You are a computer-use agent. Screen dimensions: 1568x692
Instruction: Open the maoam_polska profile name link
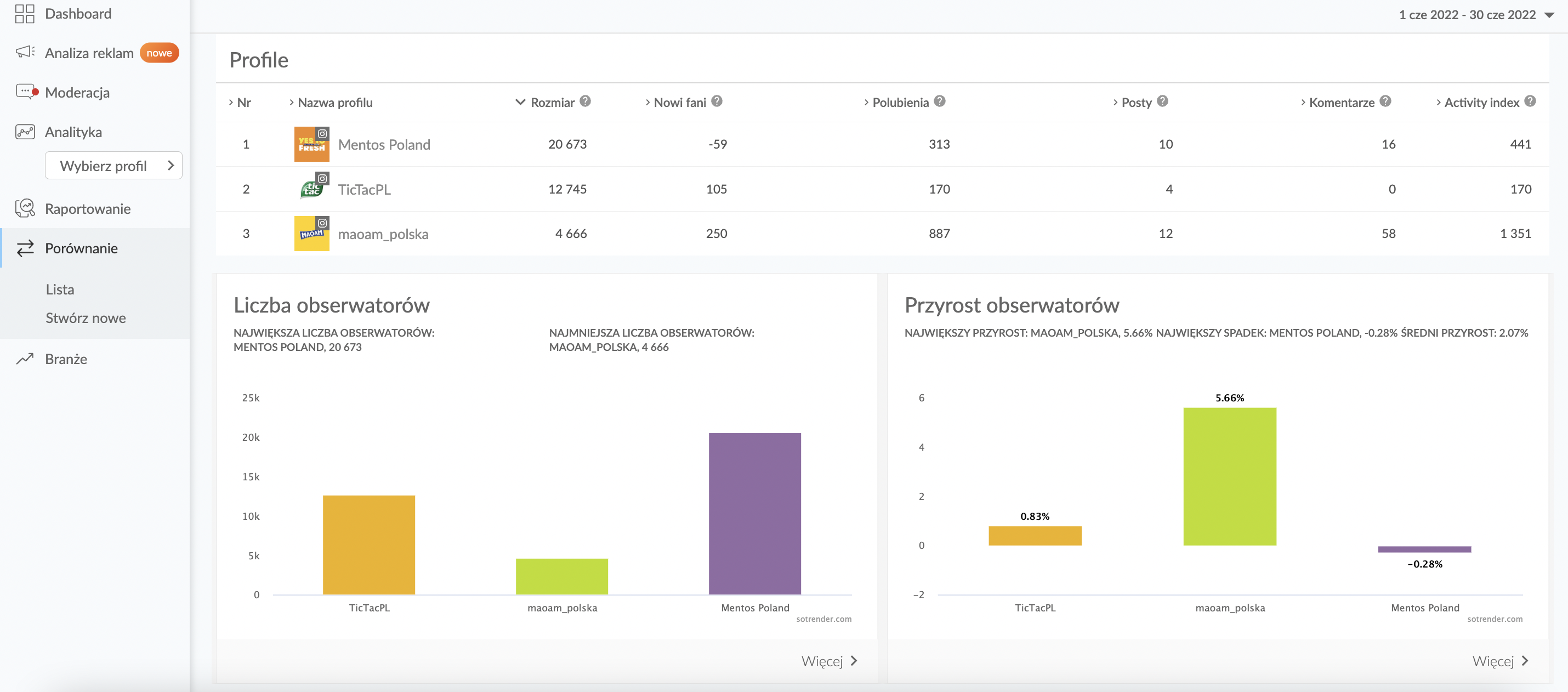pos(383,234)
